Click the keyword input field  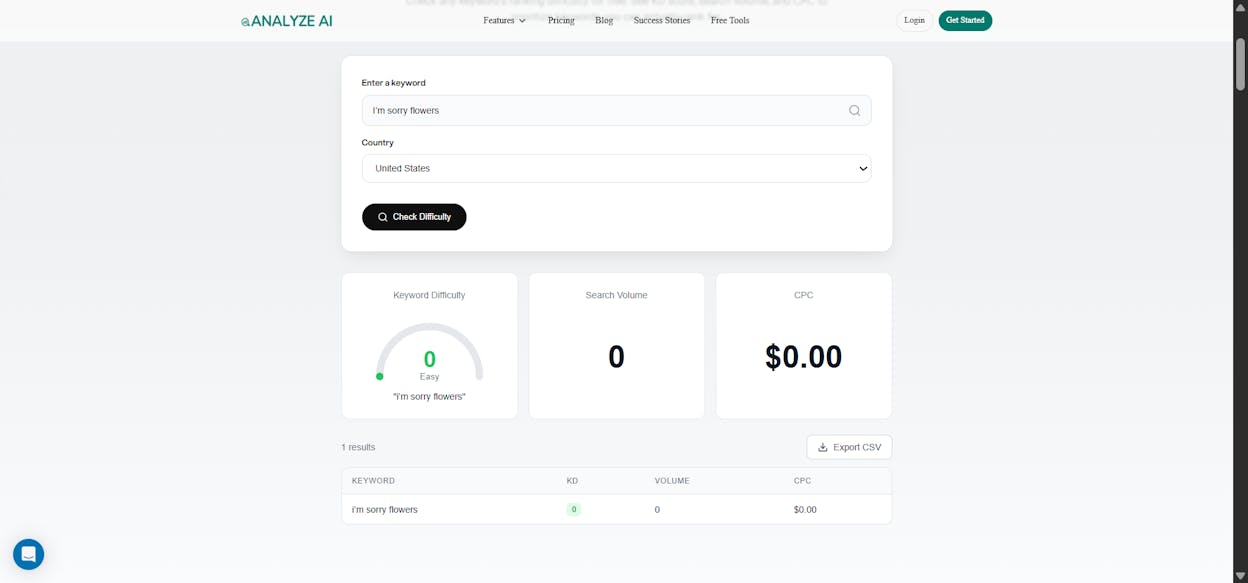[x=616, y=110]
